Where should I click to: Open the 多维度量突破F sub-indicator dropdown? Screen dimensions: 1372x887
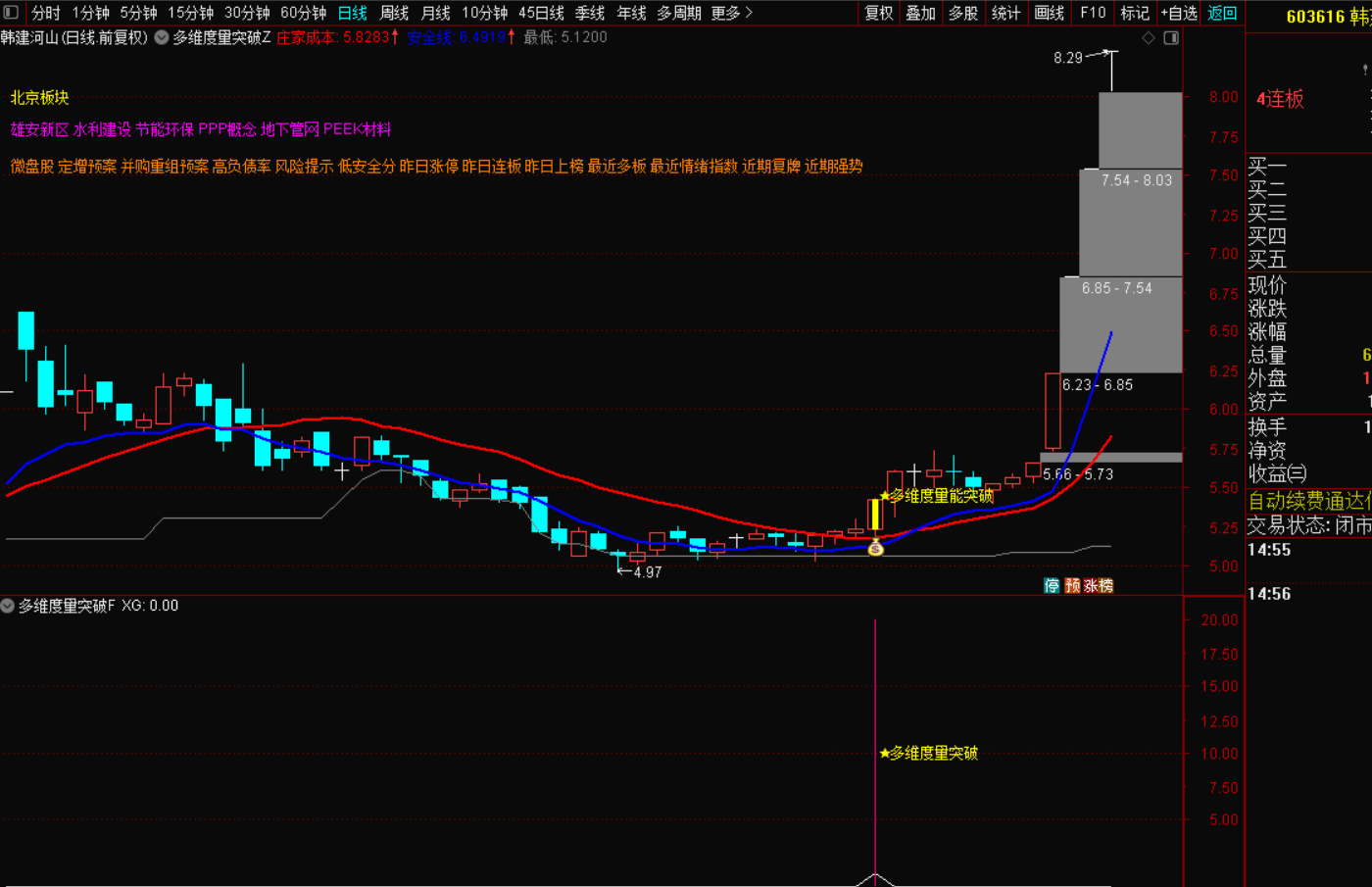[x=8, y=606]
